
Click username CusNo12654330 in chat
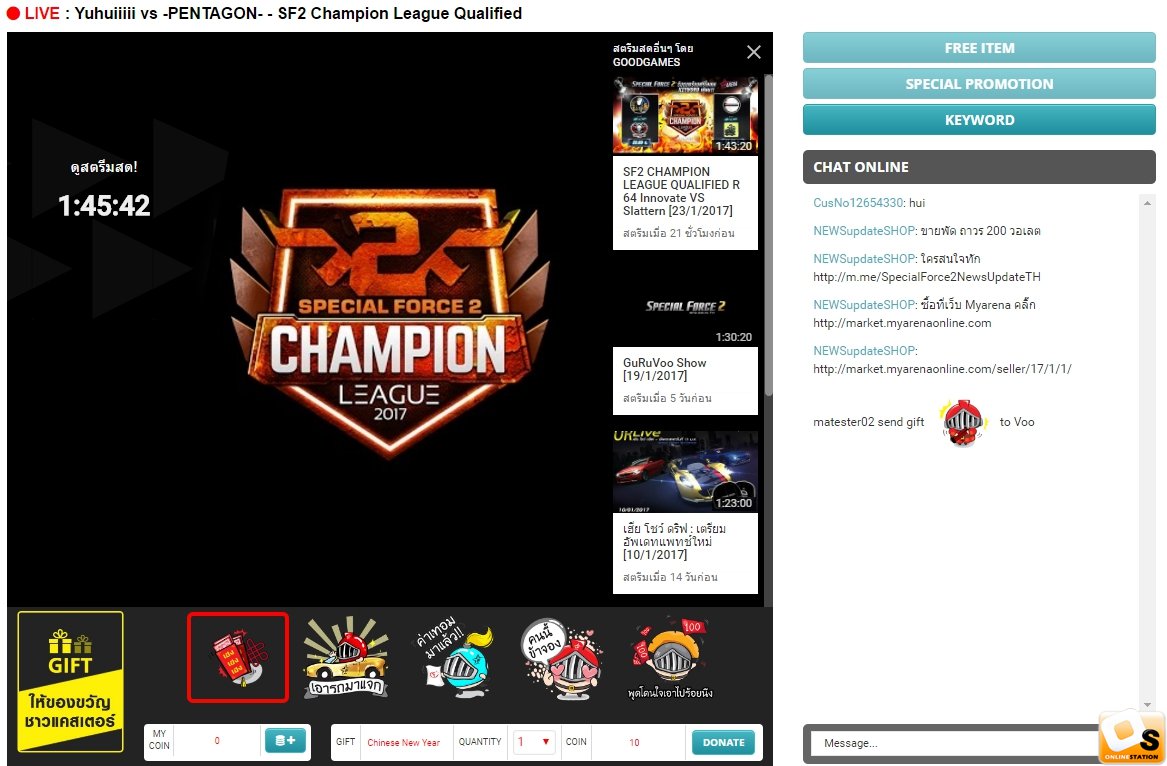pos(858,202)
